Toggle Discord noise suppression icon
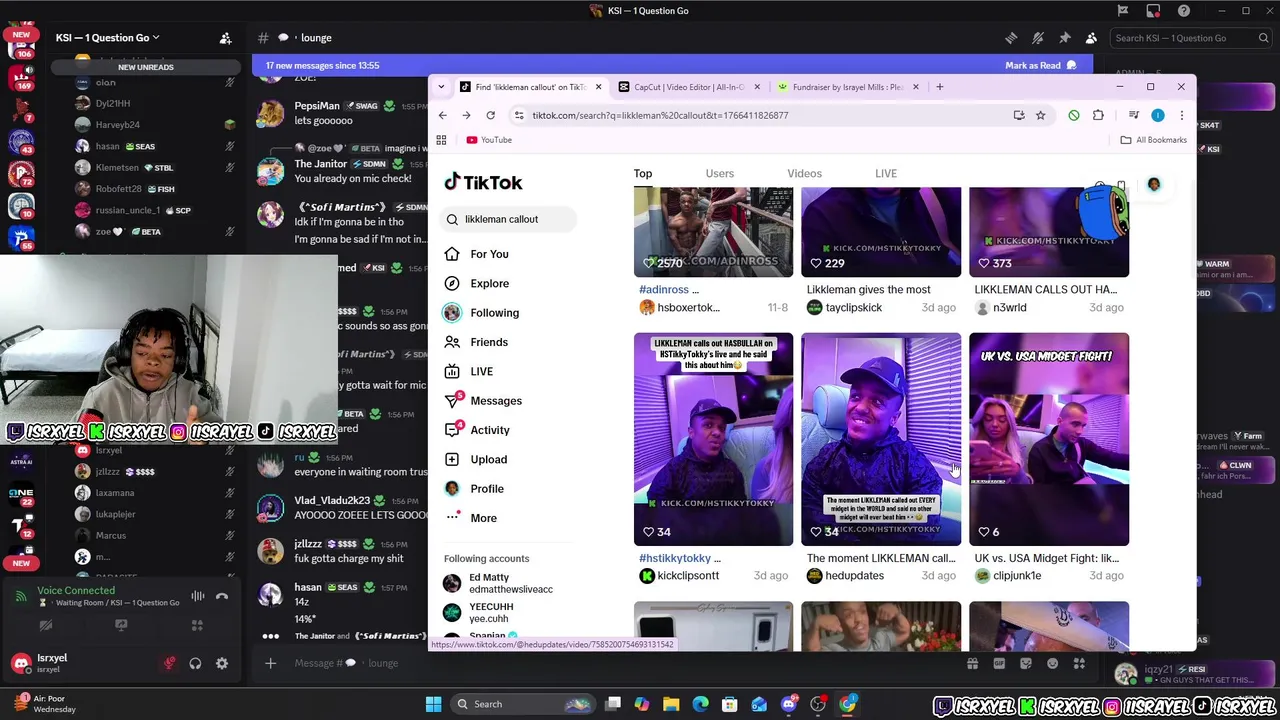Screen dimensions: 1280x720 pos(198,596)
